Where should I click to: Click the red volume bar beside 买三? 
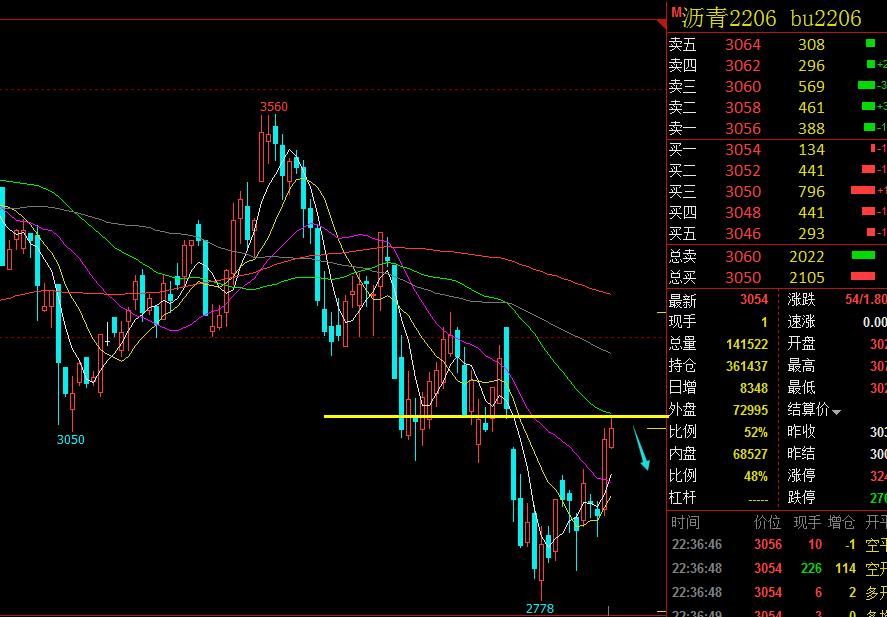pyautogui.click(x=863, y=191)
